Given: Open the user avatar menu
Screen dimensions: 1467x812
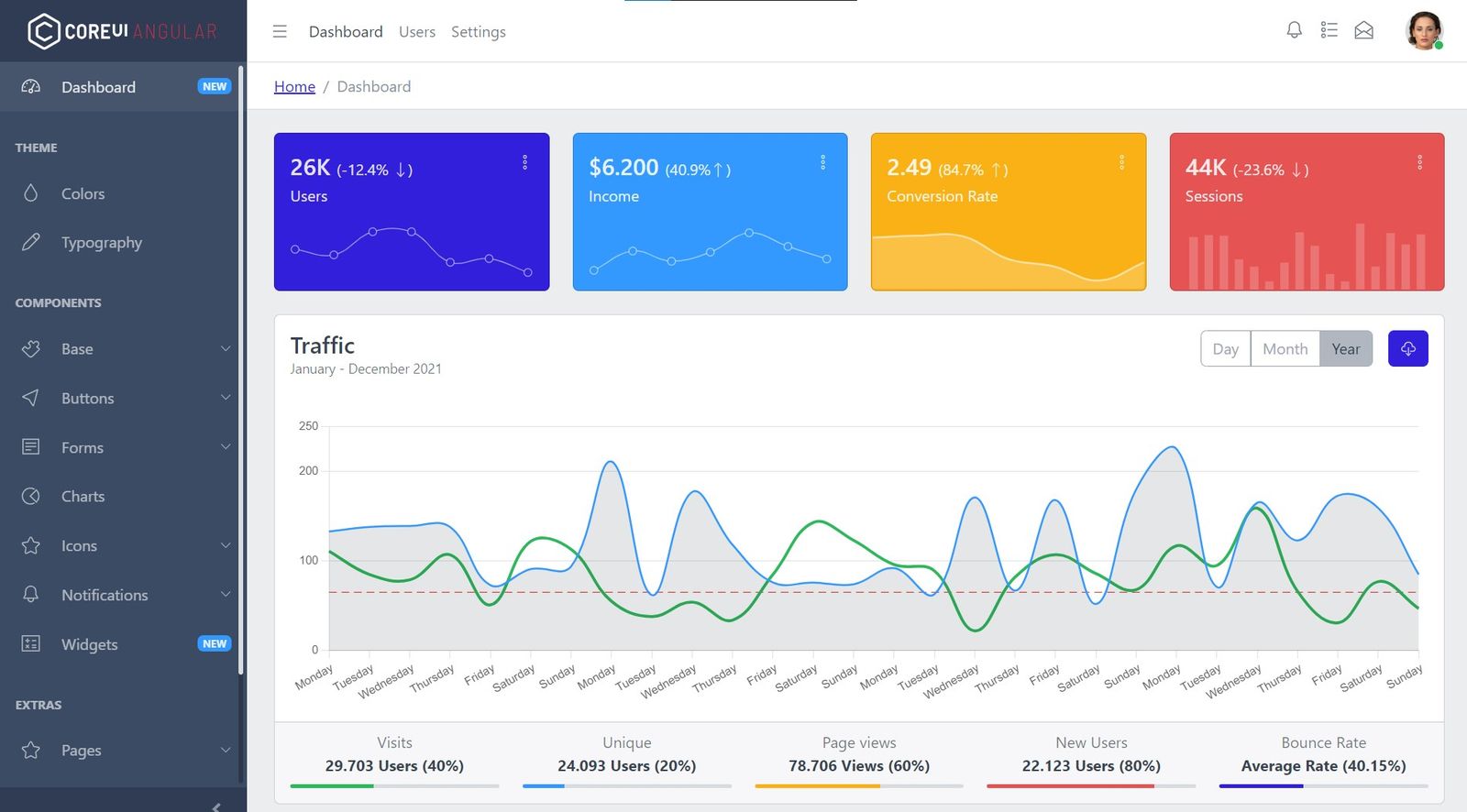Looking at the screenshot, I should click(1424, 30).
